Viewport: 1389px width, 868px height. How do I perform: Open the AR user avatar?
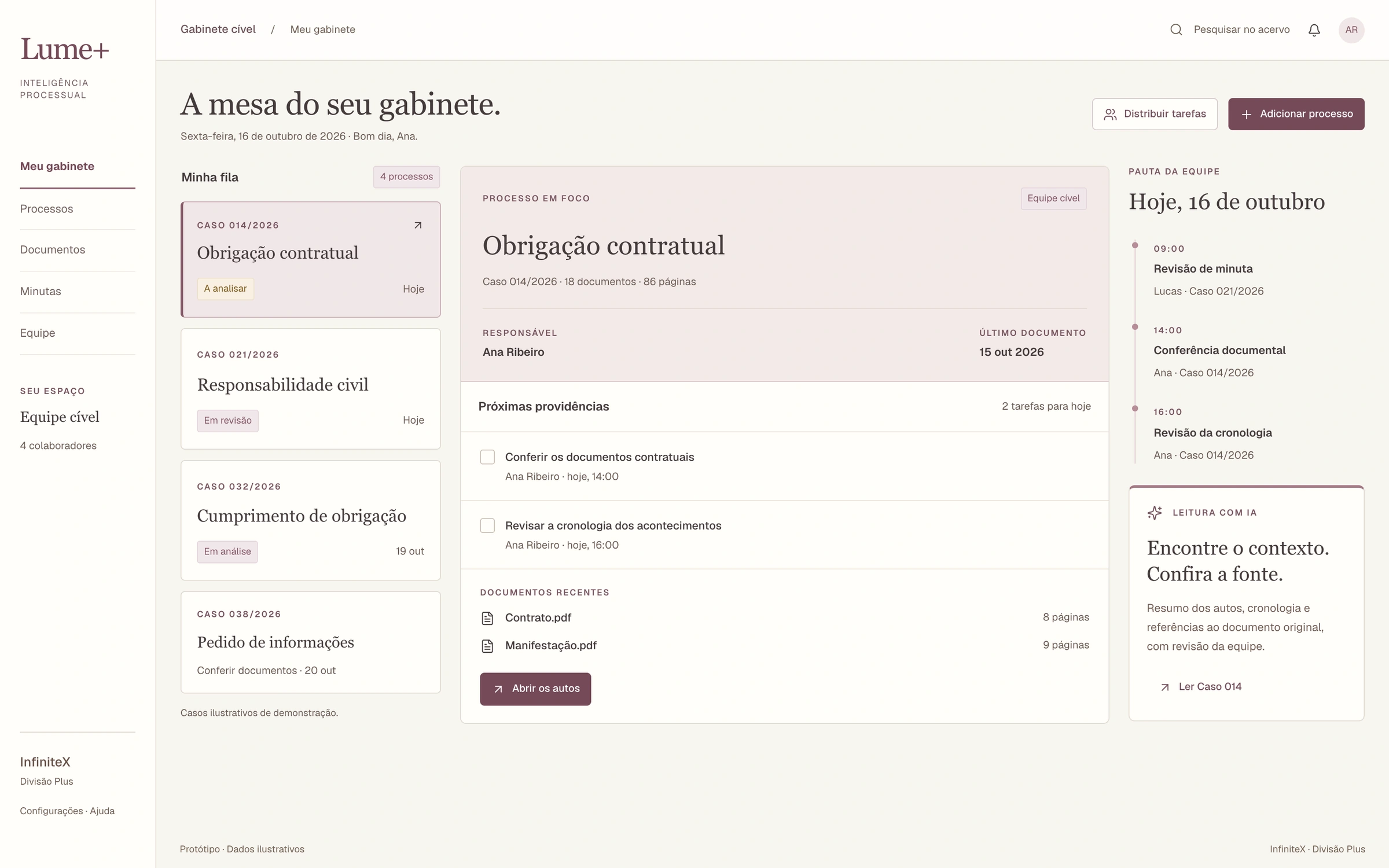click(x=1351, y=30)
